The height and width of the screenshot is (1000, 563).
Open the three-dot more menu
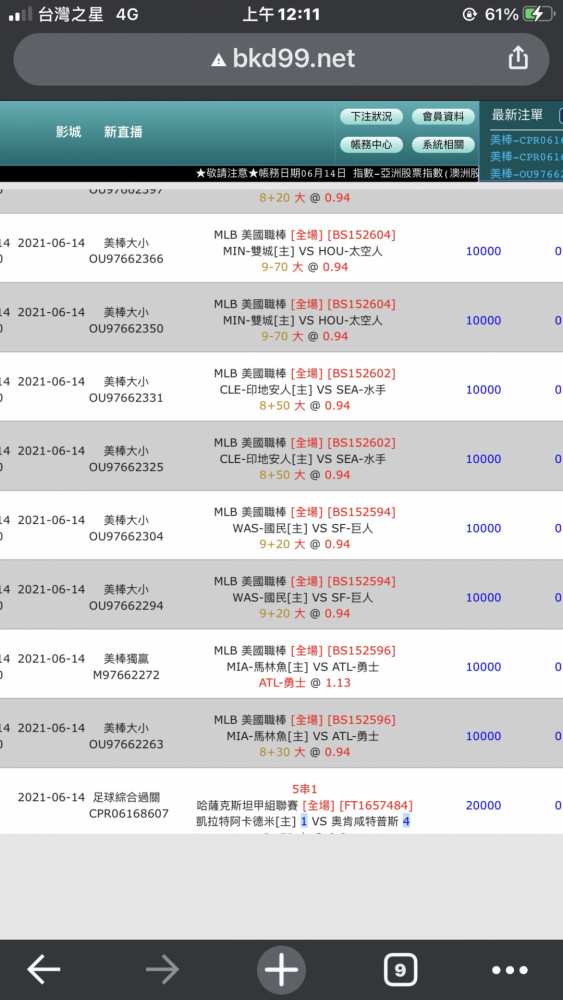click(510, 970)
